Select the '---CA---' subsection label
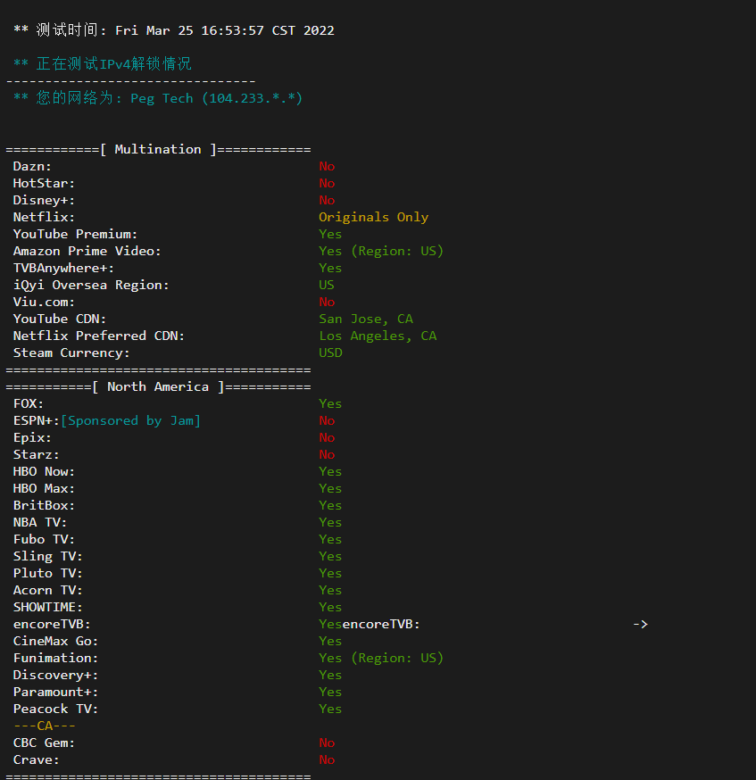This screenshot has height=780, width=756. click(x=44, y=726)
